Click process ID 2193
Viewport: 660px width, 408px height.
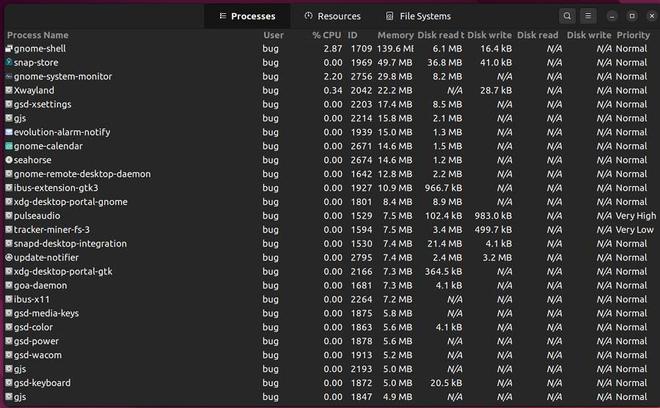362,369
